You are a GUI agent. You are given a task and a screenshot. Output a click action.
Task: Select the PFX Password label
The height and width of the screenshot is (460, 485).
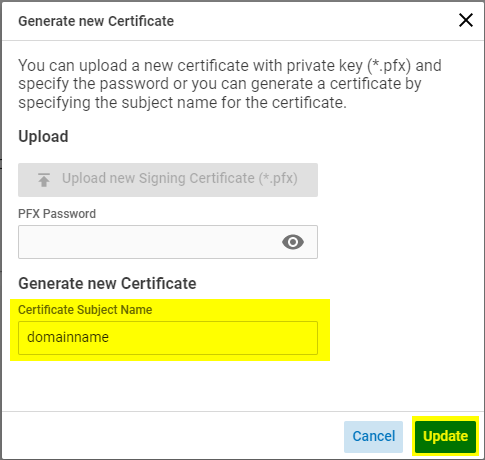[x=57, y=214]
